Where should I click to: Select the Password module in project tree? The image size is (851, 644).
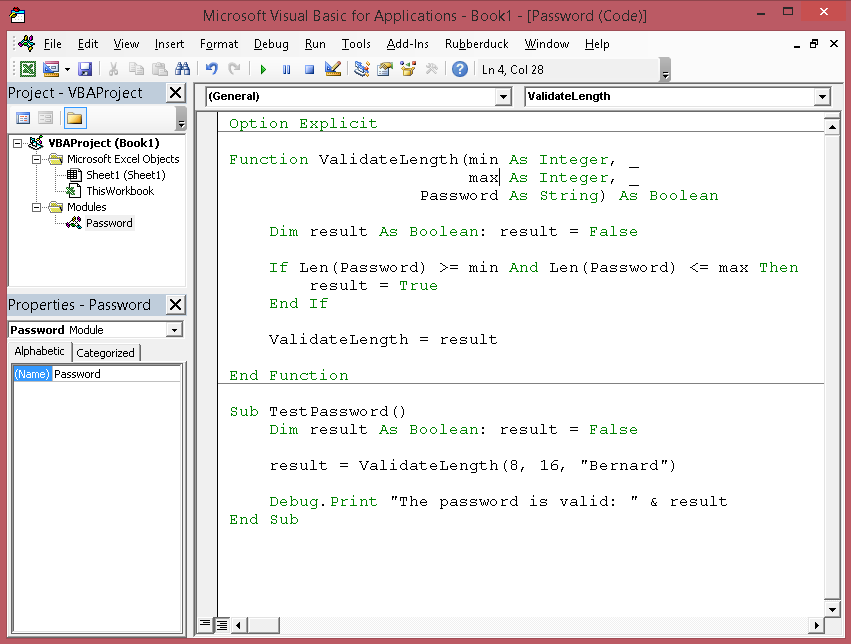(109, 223)
